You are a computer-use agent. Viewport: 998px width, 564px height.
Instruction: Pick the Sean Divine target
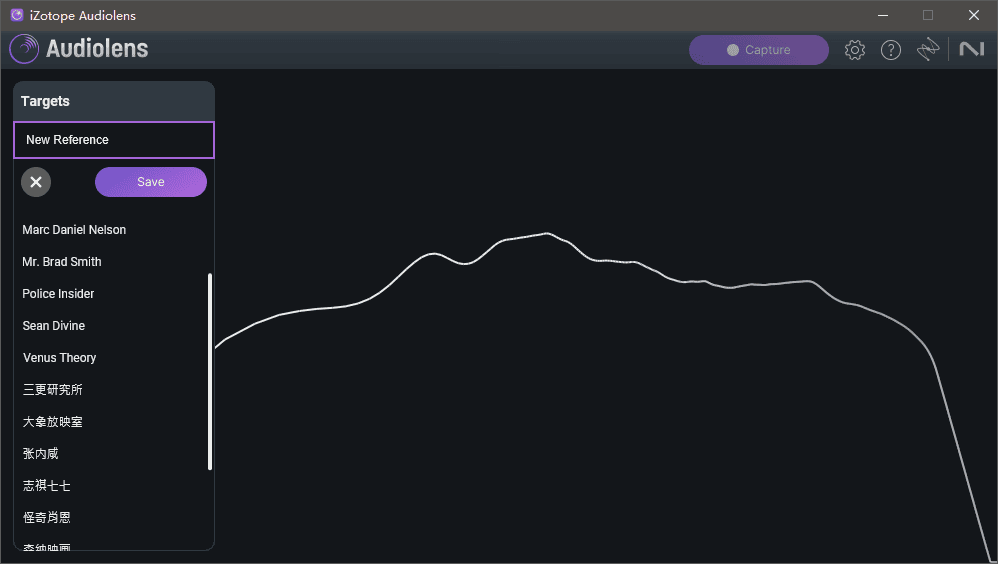(53, 325)
